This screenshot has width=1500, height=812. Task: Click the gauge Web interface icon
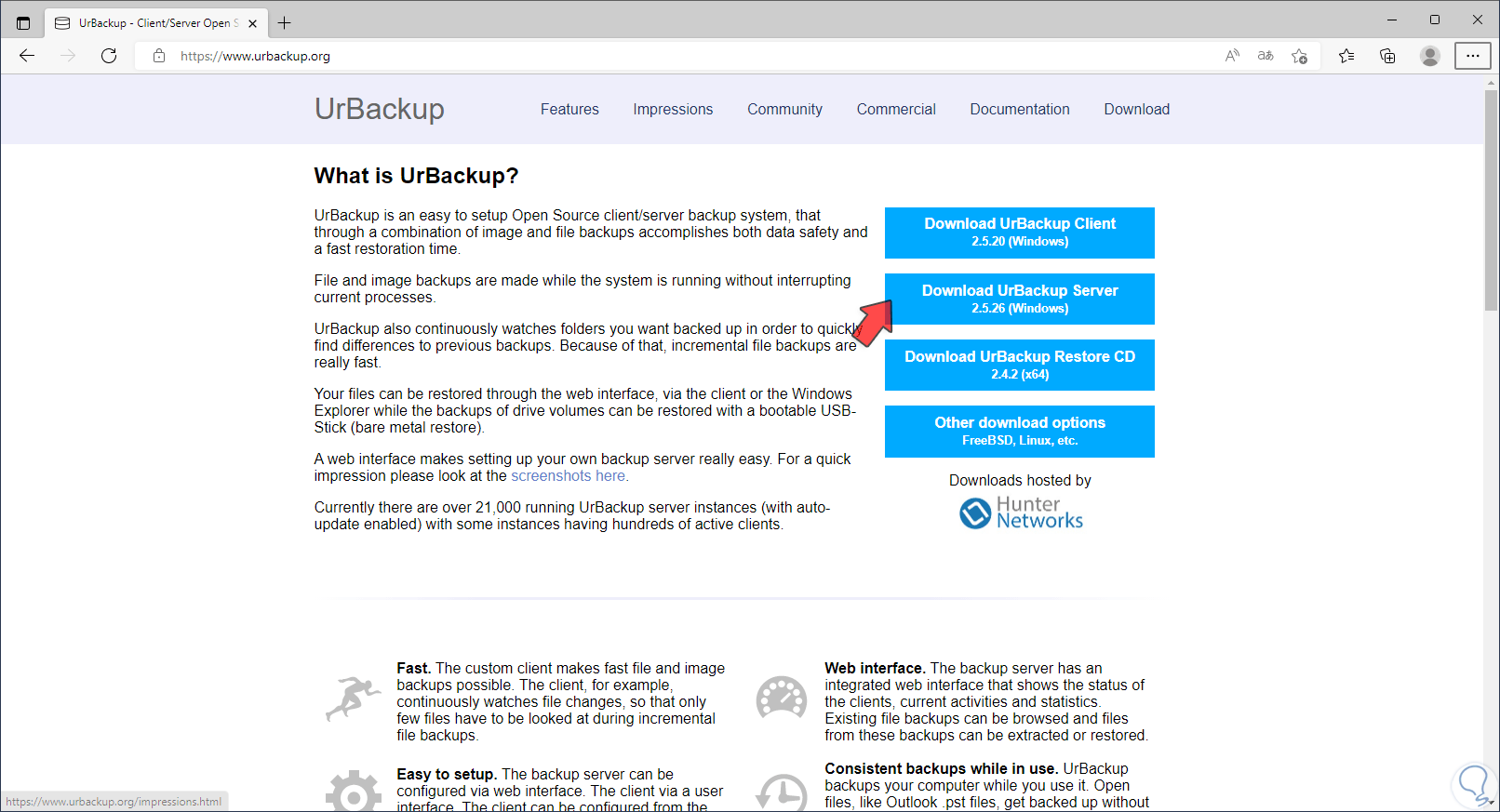click(x=782, y=698)
